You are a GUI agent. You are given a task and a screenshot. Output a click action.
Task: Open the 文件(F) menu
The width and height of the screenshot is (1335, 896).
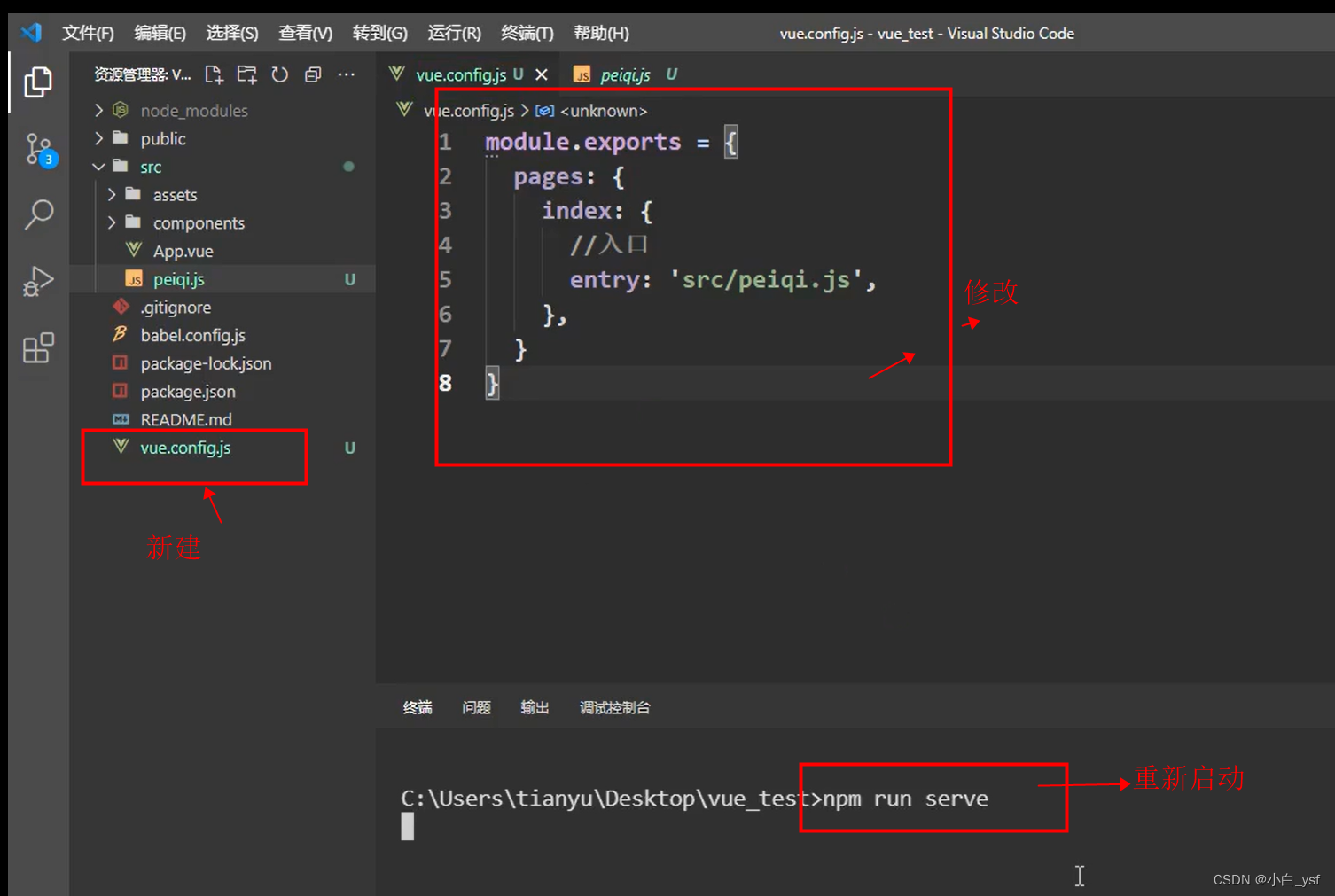[x=88, y=33]
